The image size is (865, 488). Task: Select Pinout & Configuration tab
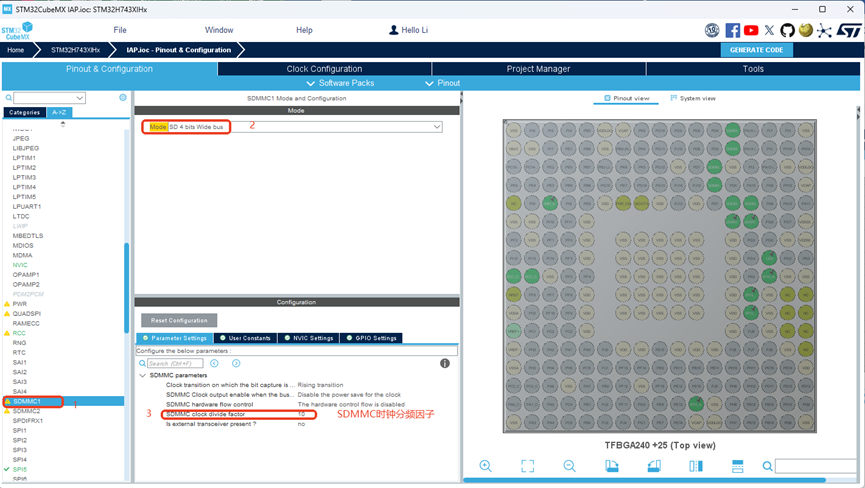coord(109,69)
